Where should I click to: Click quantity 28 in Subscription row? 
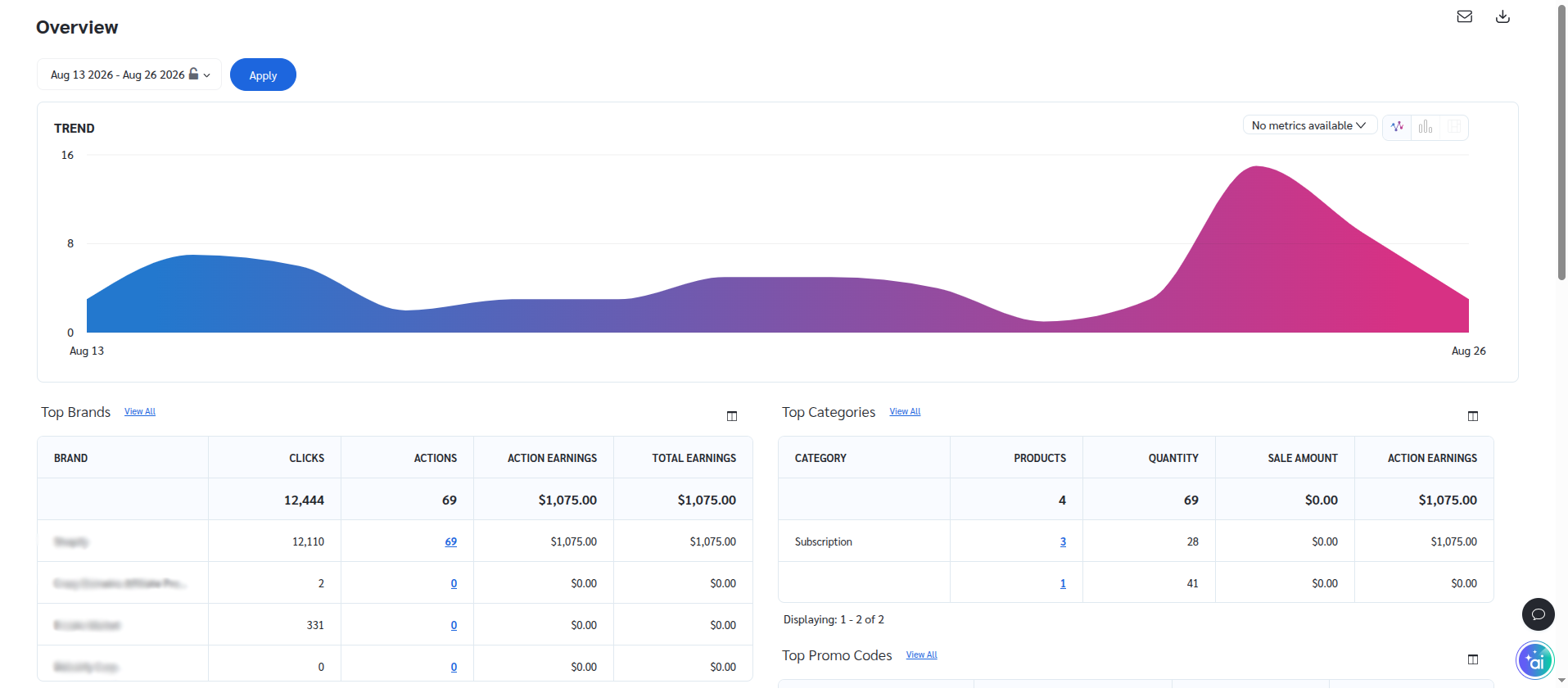1192,541
